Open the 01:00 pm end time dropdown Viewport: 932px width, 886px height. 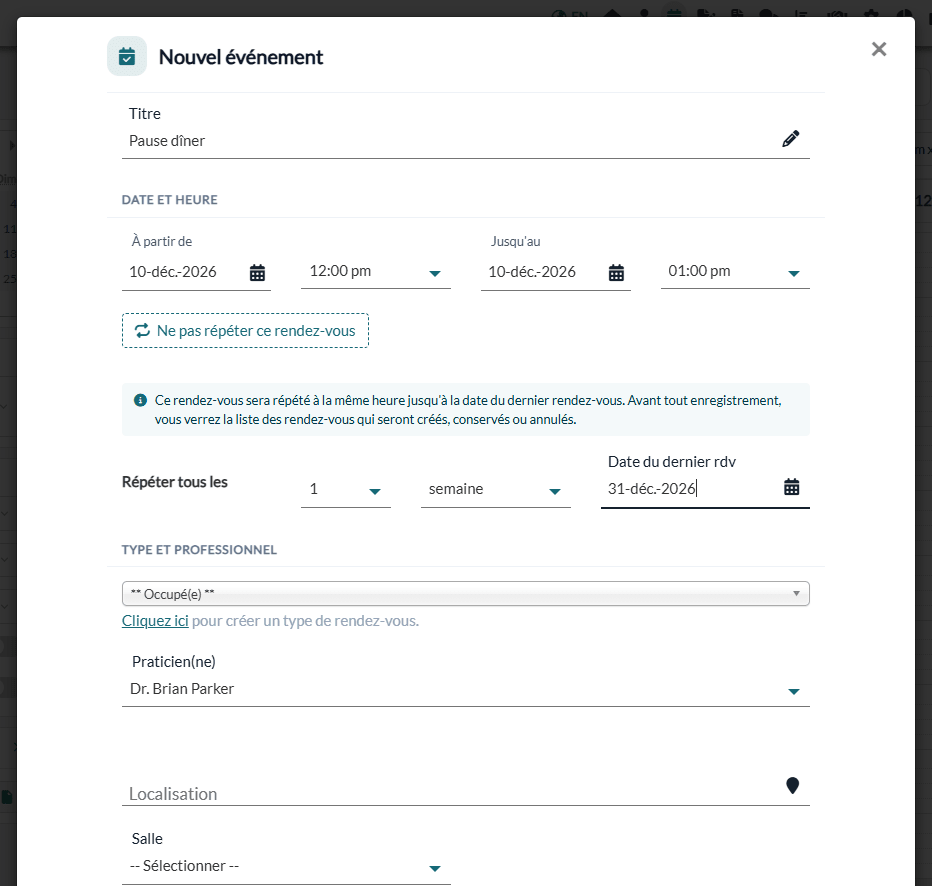coord(735,272)
